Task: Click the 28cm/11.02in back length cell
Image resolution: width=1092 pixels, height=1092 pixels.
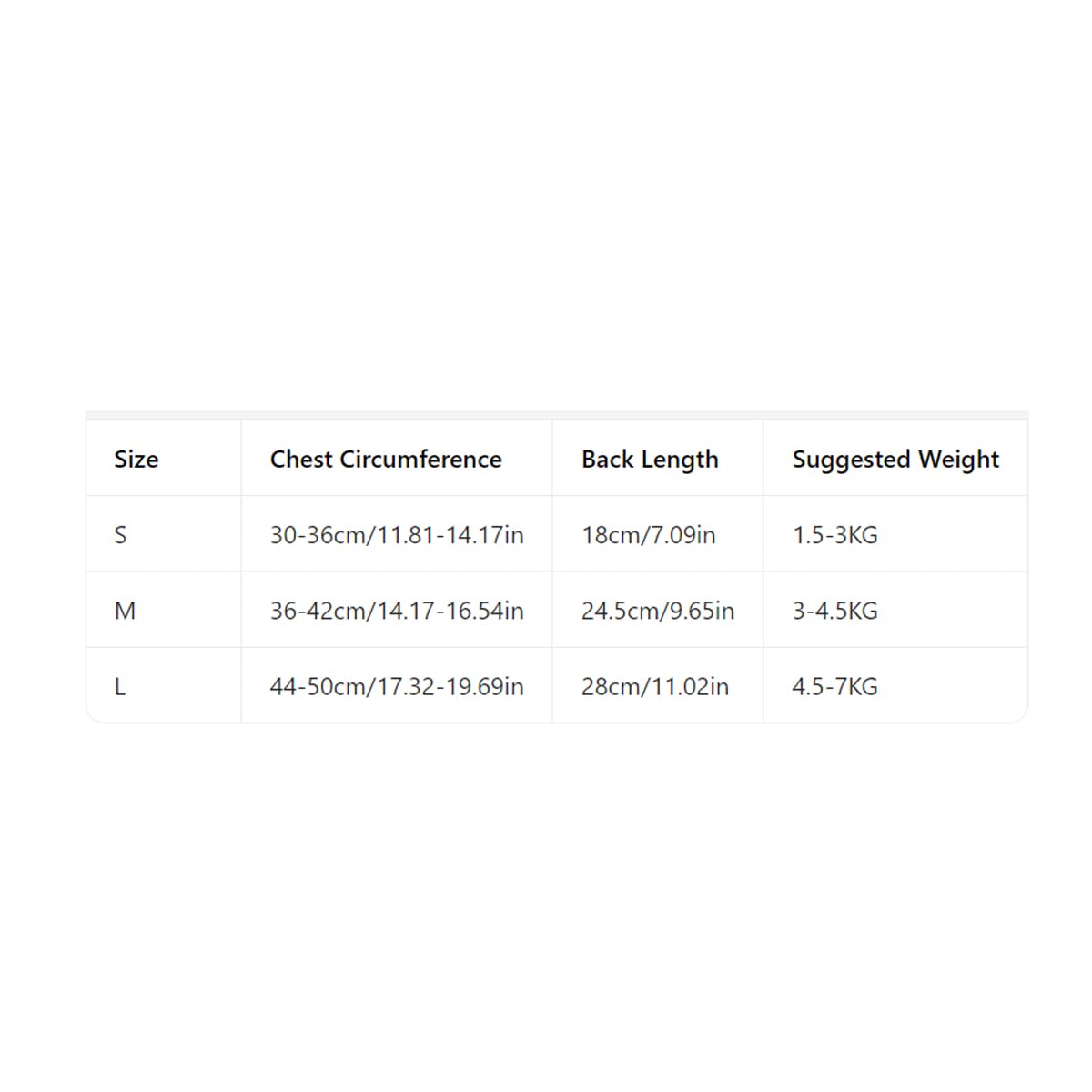Action: point(658,685)
